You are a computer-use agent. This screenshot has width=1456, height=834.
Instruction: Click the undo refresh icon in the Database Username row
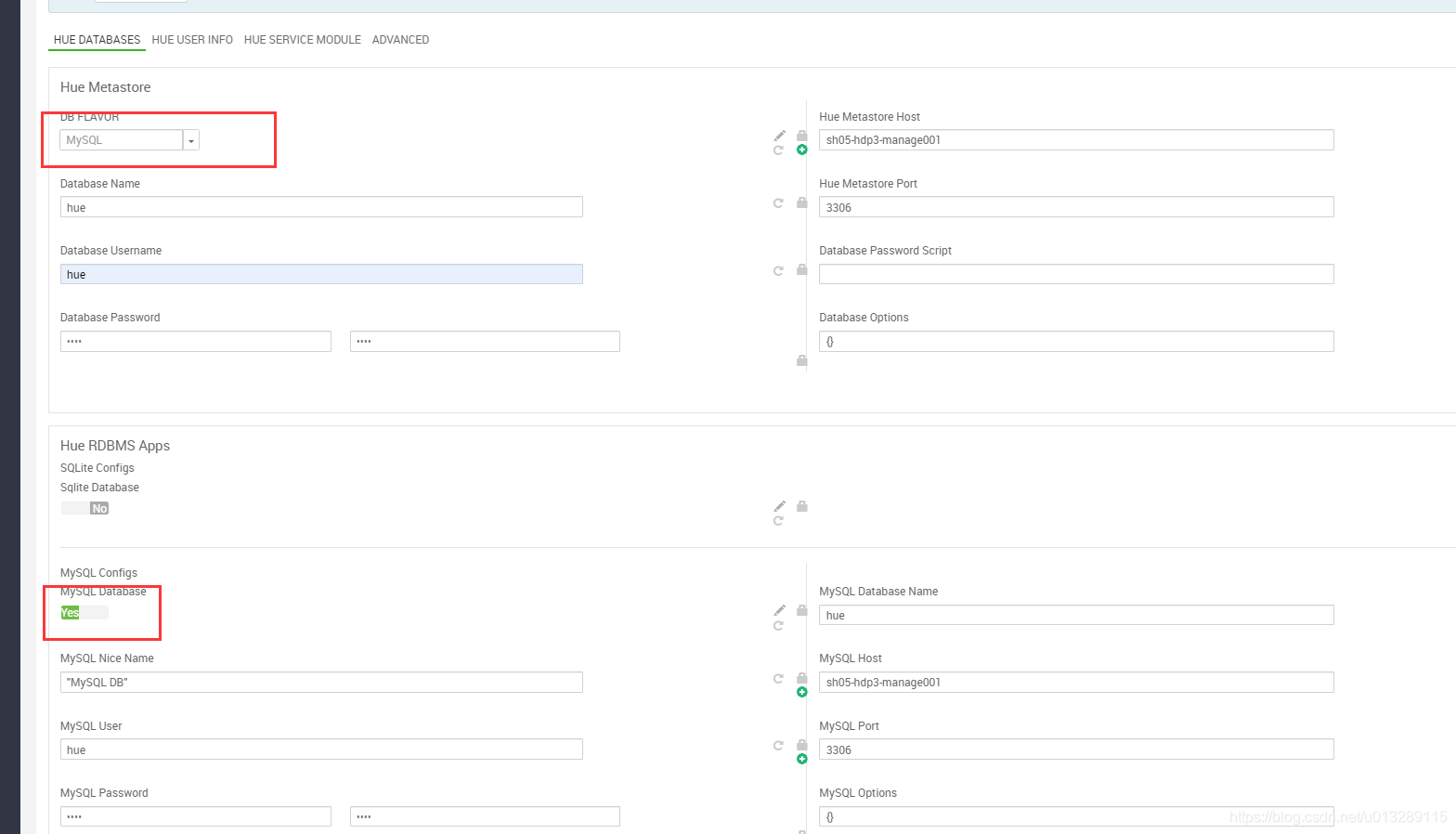(778, 270)
